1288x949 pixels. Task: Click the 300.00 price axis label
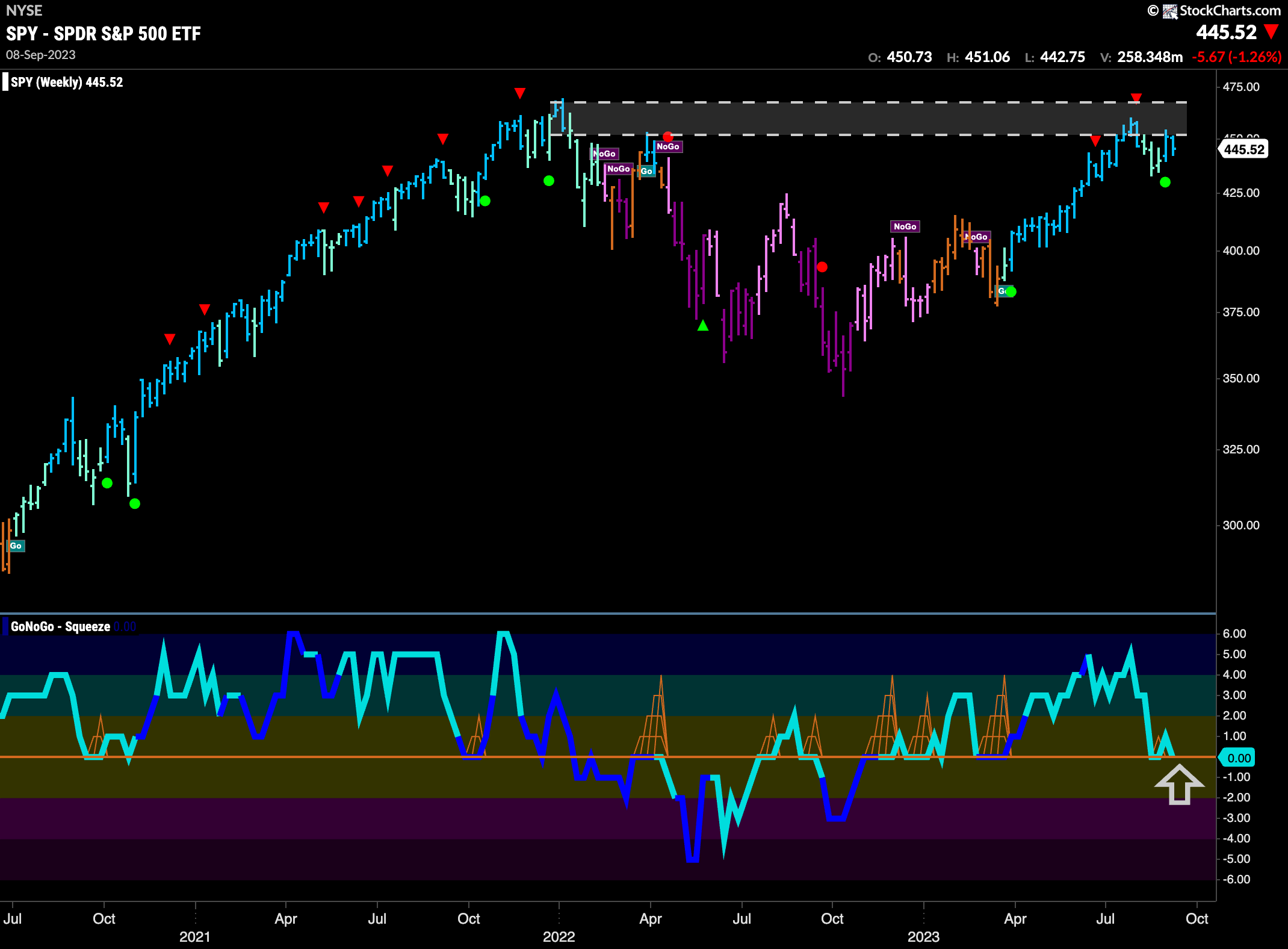pos(1241,525)
